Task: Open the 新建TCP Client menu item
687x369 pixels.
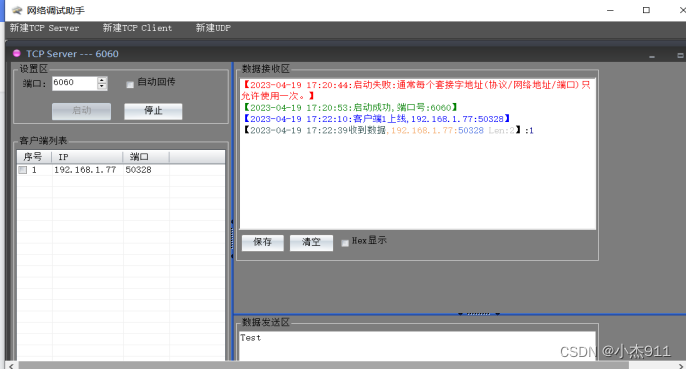Action: 137,28
